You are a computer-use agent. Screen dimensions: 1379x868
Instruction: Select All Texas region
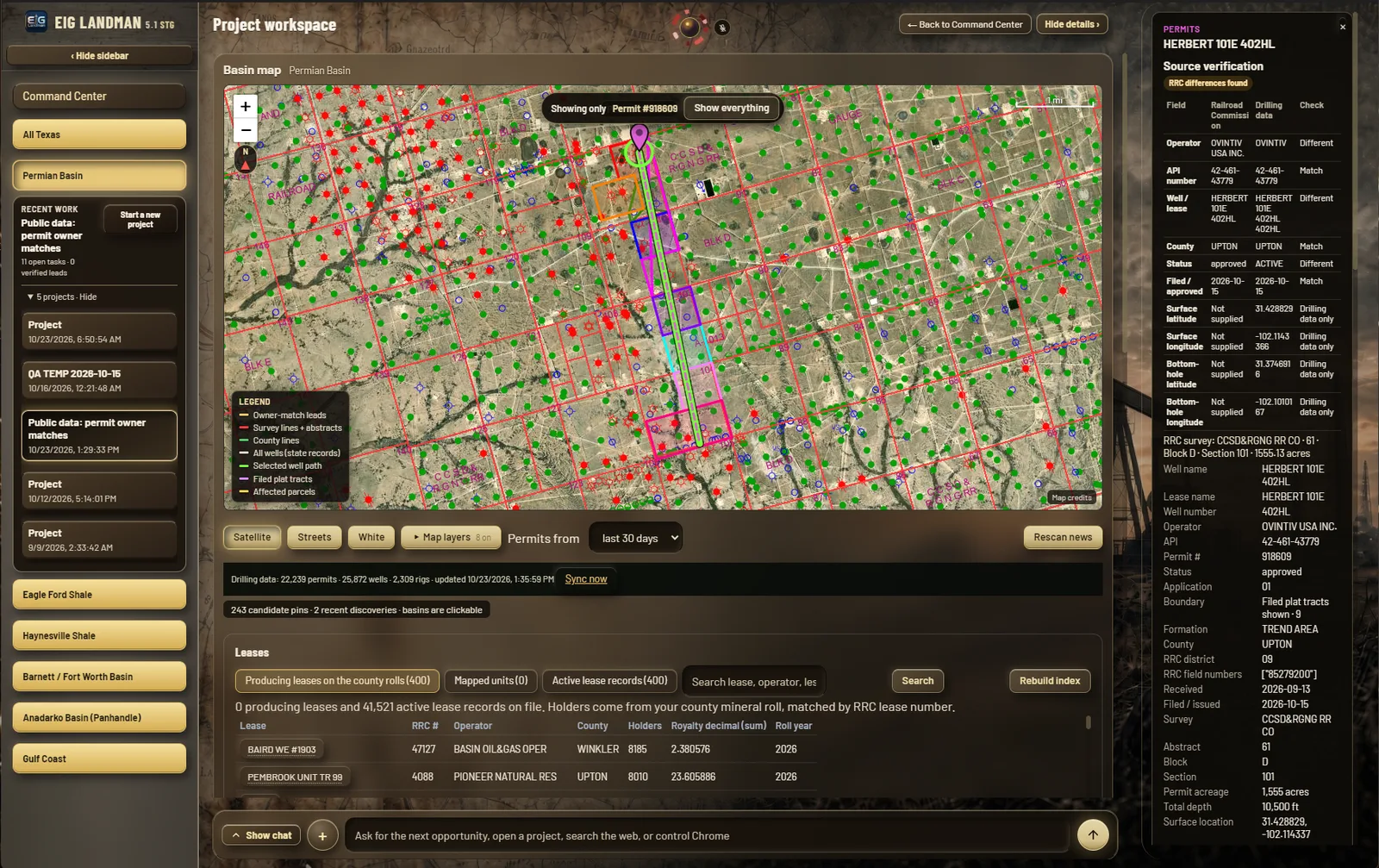click(99, 134)
